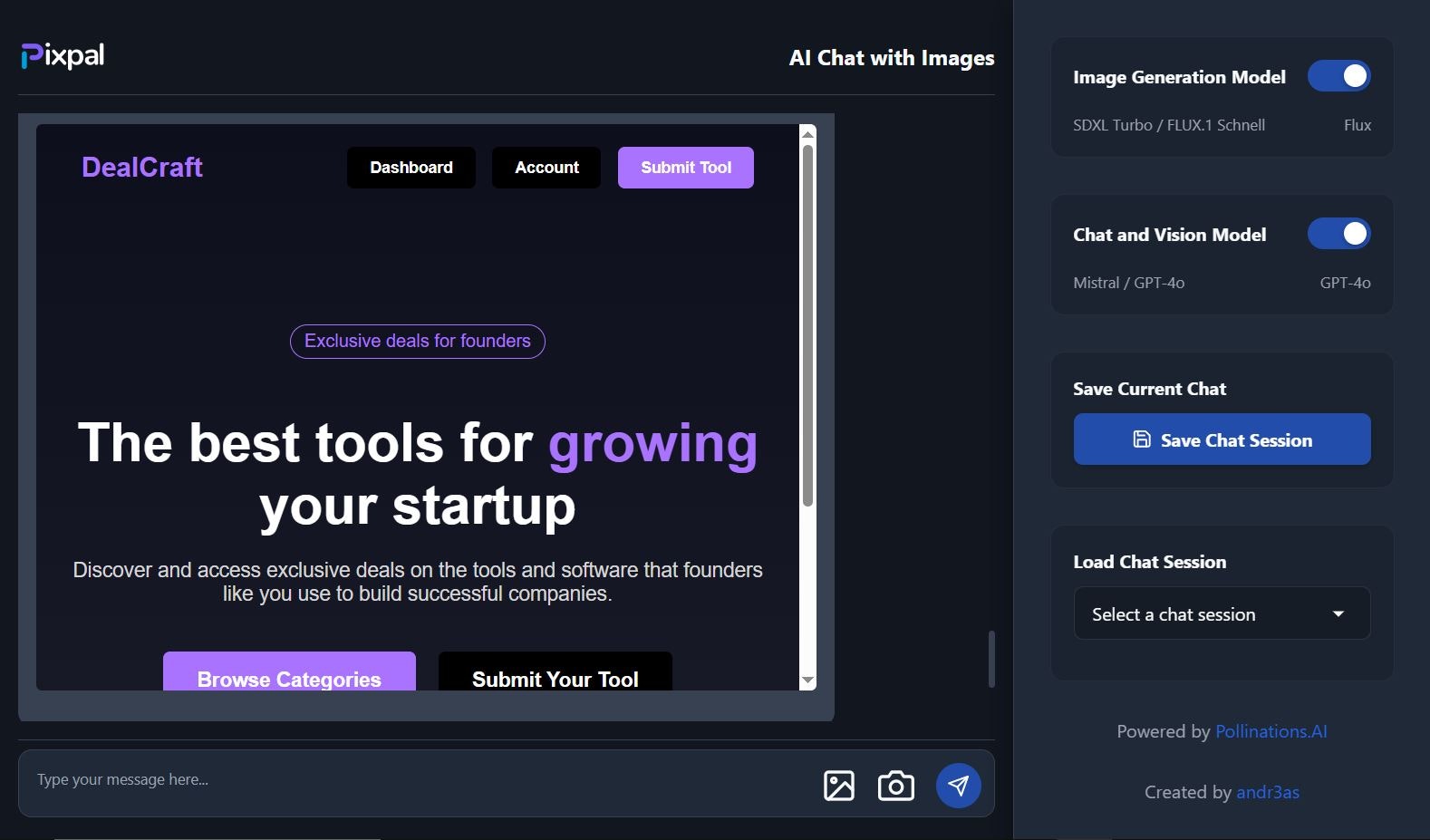
Task: Toggle the Chat and Vision Model switch
Action: [1338, 234]
